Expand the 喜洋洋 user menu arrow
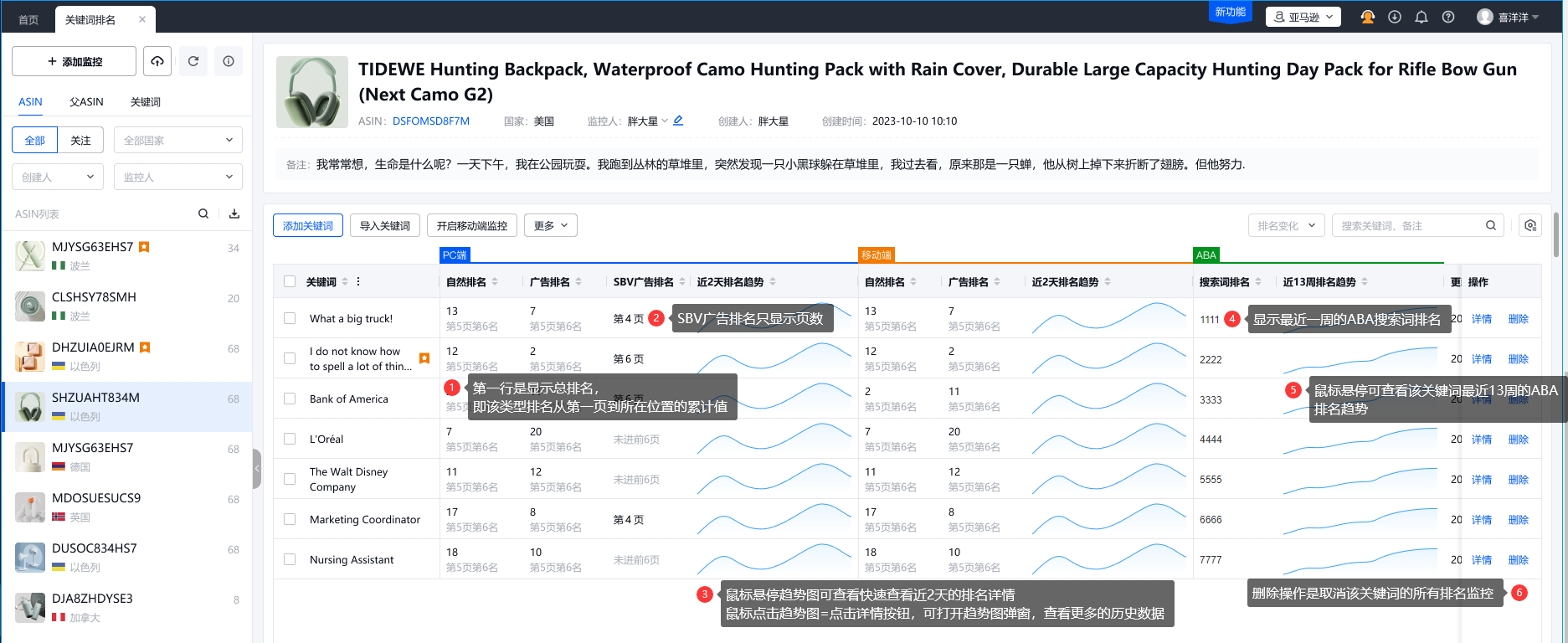1568x643 pixels. pyautogui.click(x=1535, y=17)
